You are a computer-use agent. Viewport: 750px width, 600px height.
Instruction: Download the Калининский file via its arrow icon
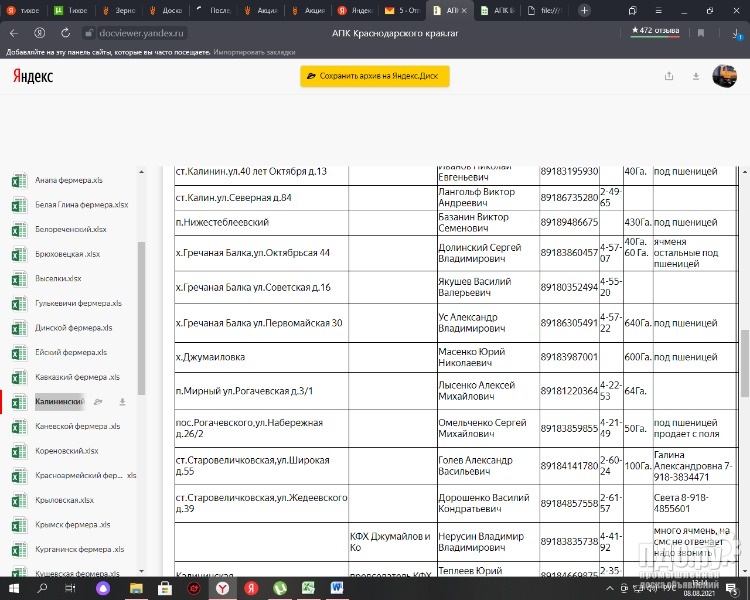click(x=122, y=402)
